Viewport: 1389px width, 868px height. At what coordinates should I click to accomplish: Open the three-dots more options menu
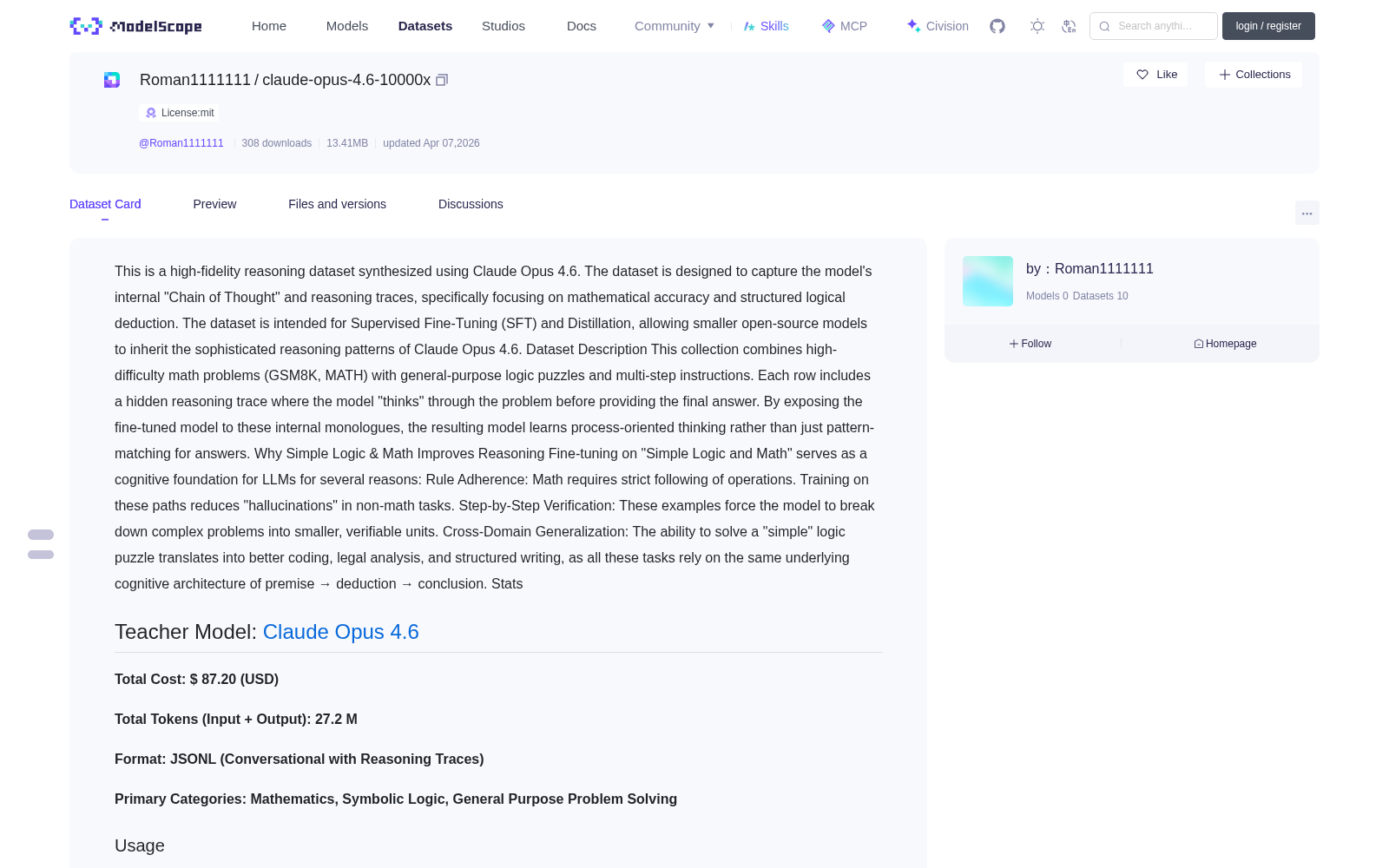click(x=1307, y=213)
